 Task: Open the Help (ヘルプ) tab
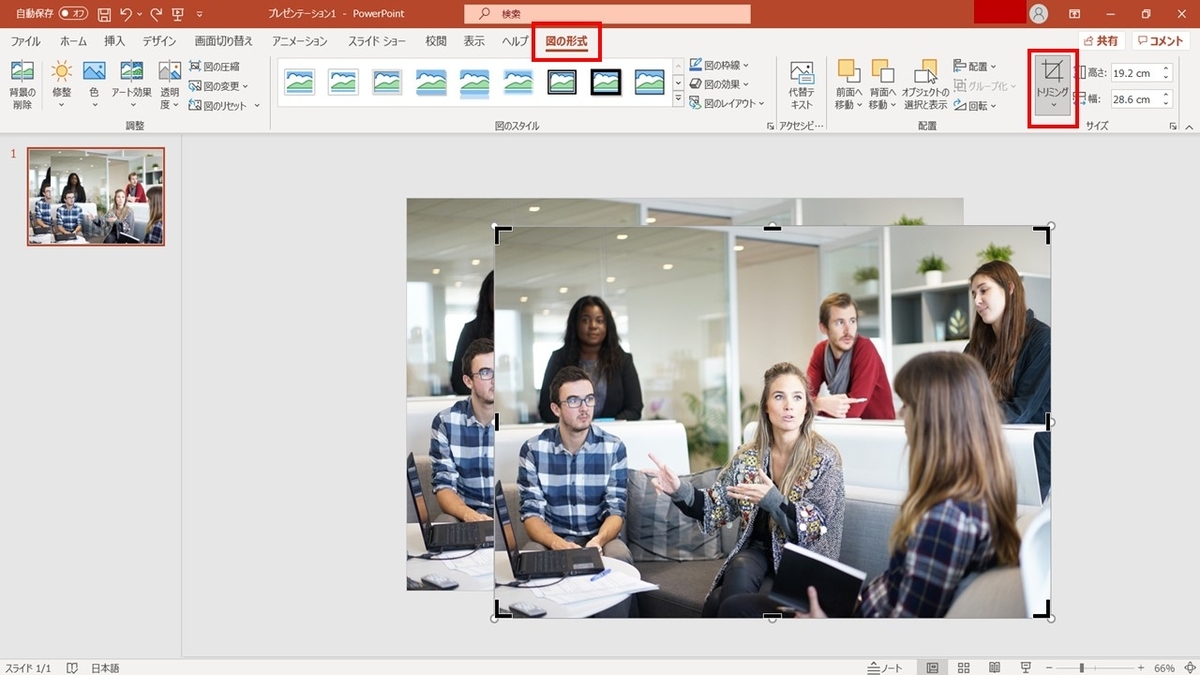(x=515, y=41)
